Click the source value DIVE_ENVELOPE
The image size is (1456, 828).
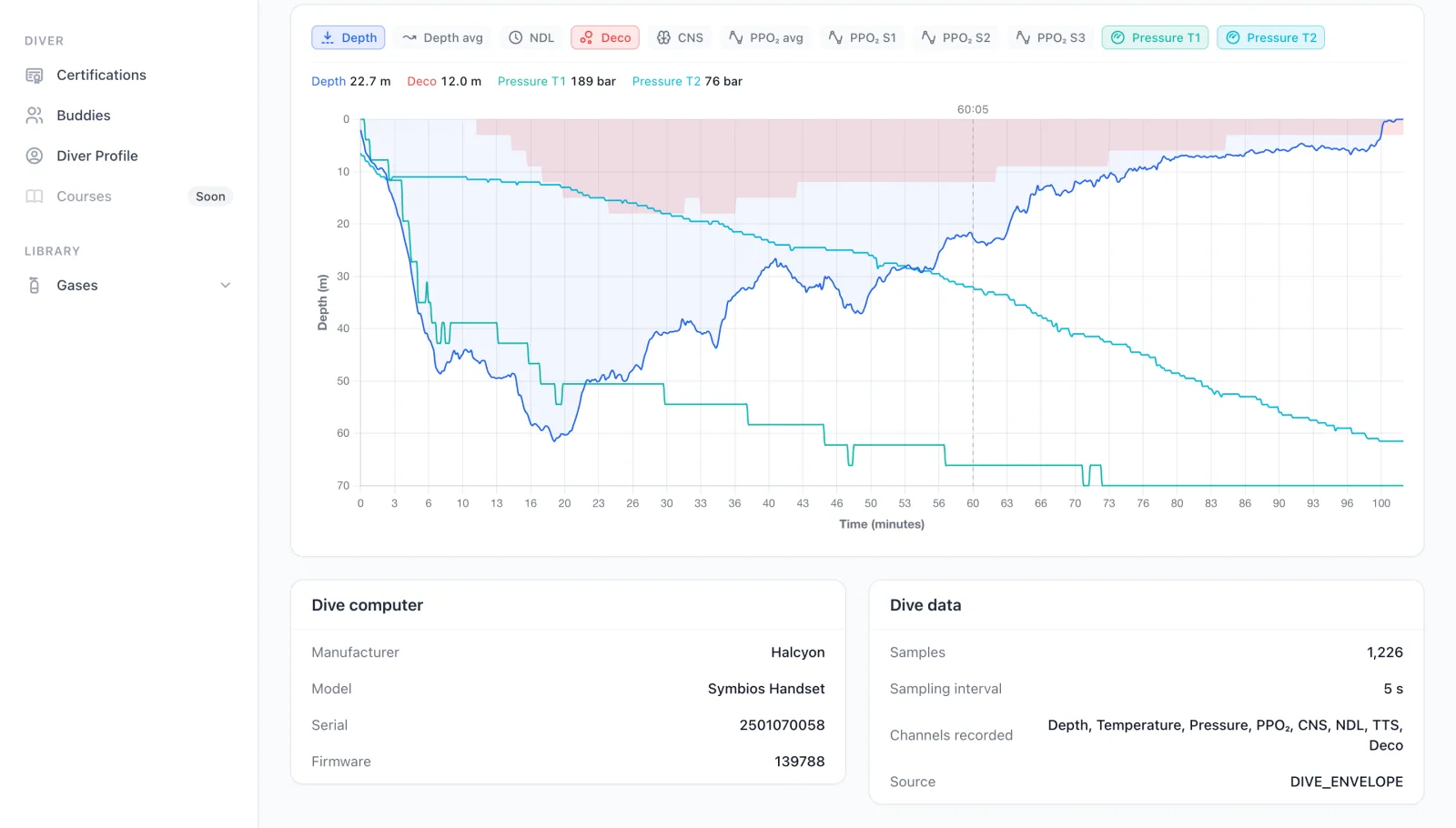click(x=1347, y=782)
